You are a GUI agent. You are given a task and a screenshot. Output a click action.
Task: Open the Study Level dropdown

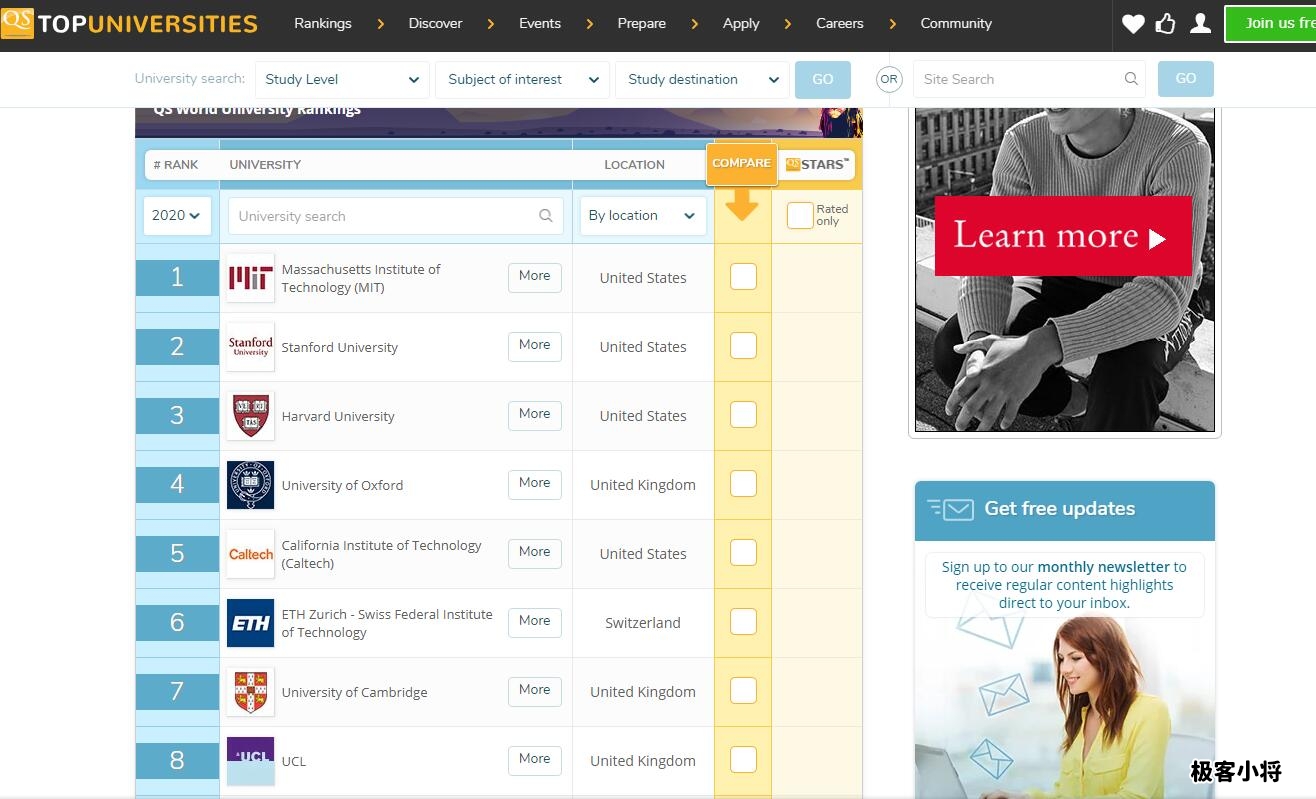[x=341, y=80]
